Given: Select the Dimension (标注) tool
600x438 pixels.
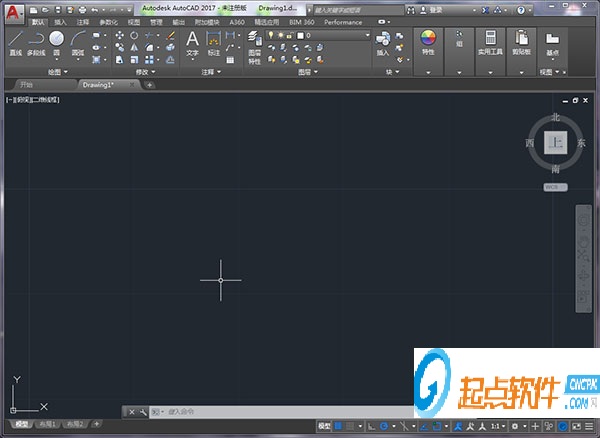Looking at the screenshot, I should (x=214, y=44).
